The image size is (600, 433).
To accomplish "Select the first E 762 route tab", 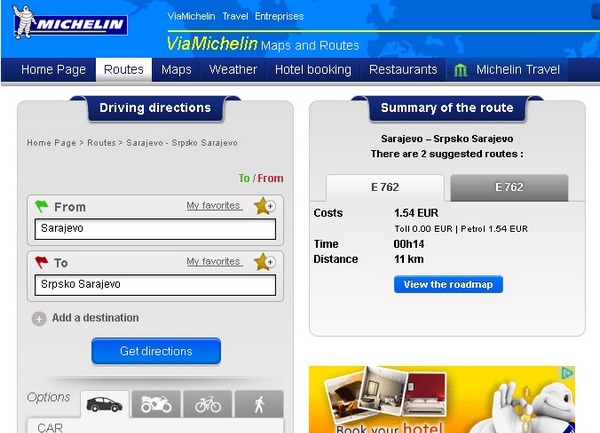I will coord(384,187).
